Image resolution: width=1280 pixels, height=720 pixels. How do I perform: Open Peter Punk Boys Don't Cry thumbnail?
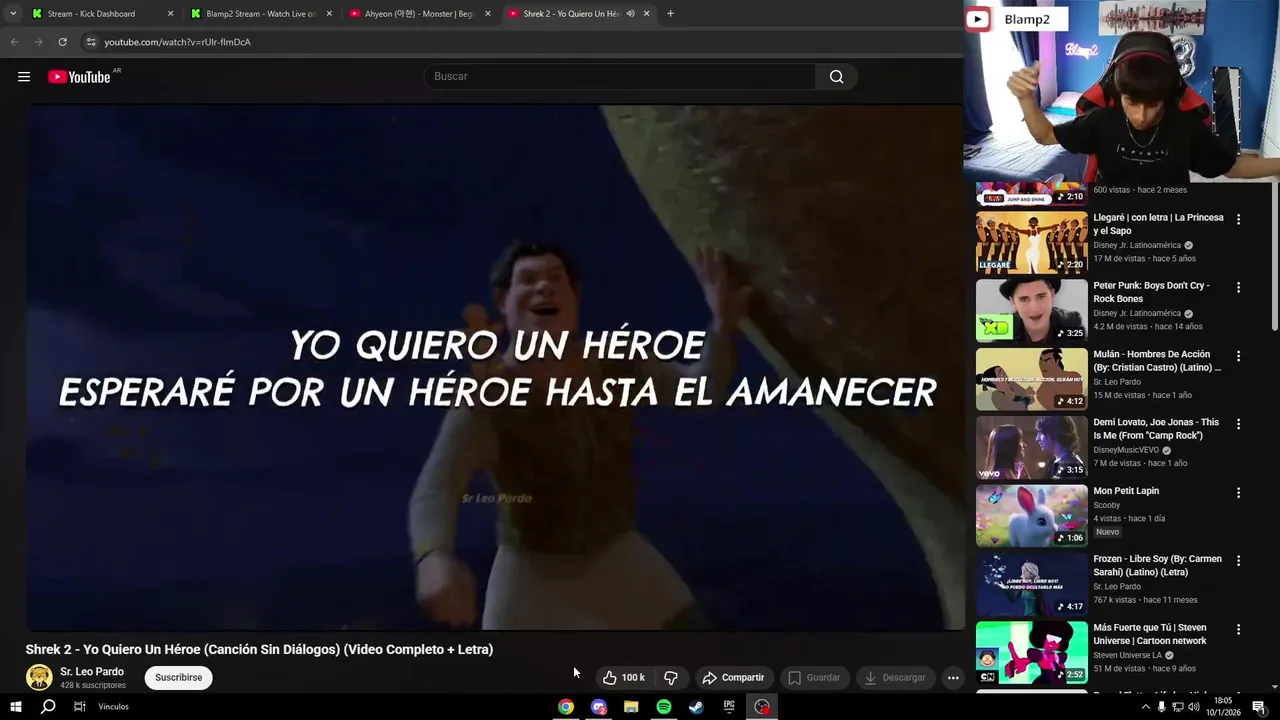(x=1031, y=310)
